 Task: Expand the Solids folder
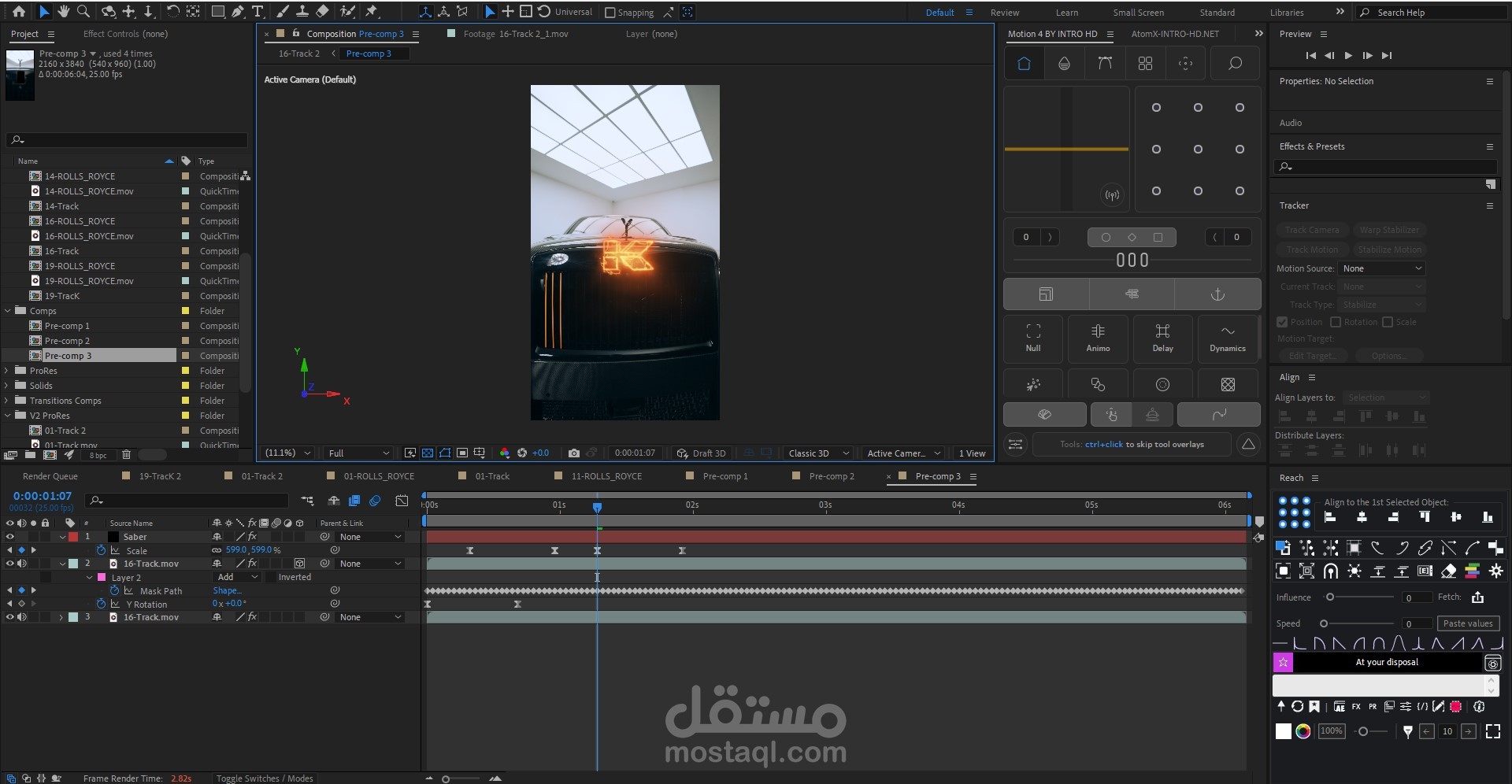coord(8,386)
